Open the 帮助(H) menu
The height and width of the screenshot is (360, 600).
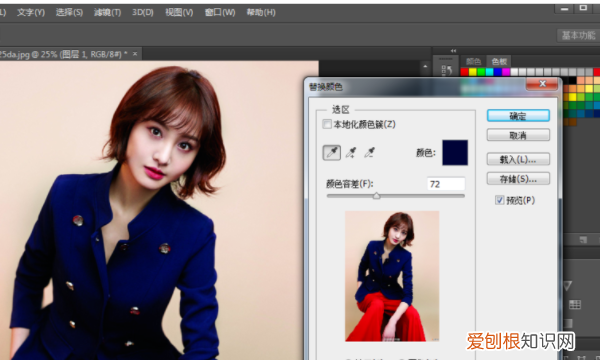261,12
